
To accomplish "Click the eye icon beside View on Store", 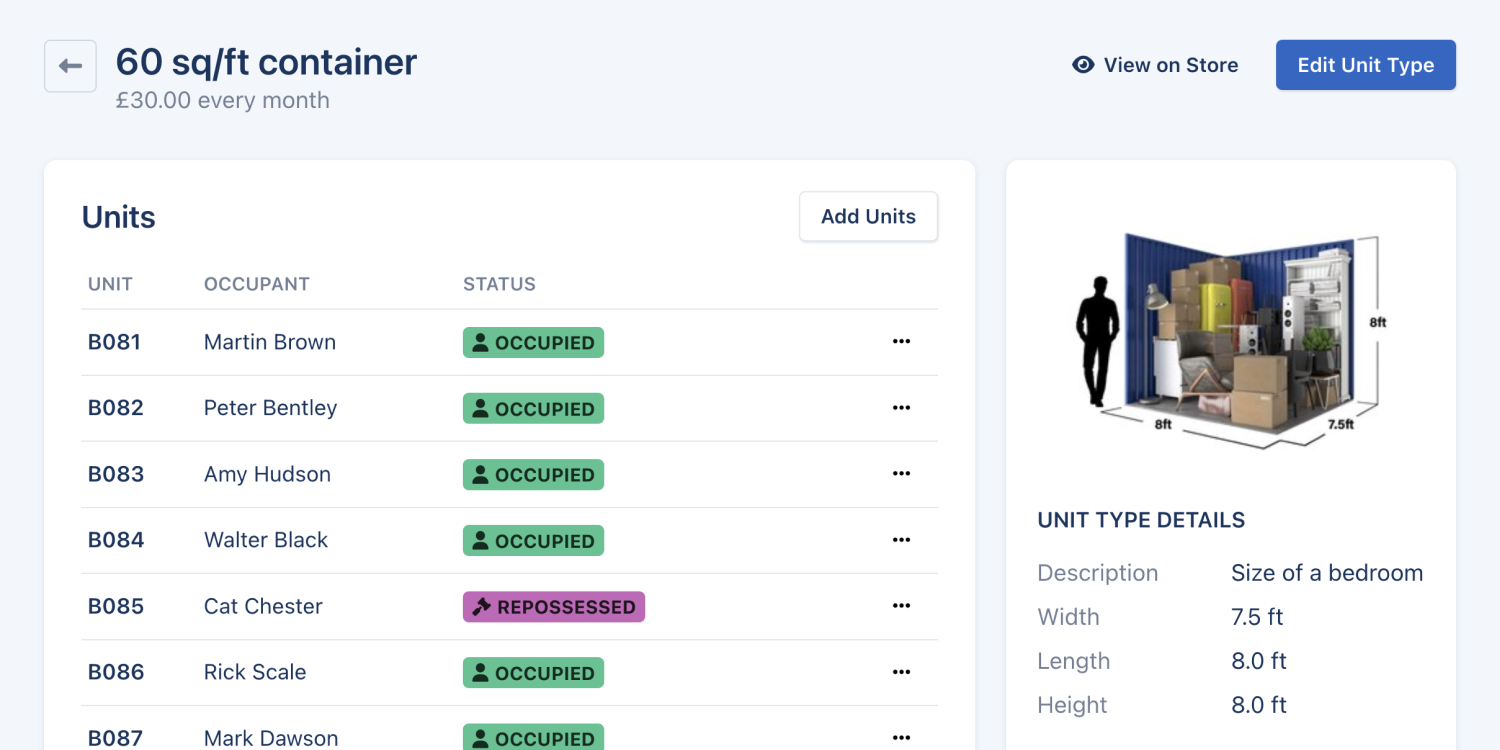I will tap(1082, 65).
